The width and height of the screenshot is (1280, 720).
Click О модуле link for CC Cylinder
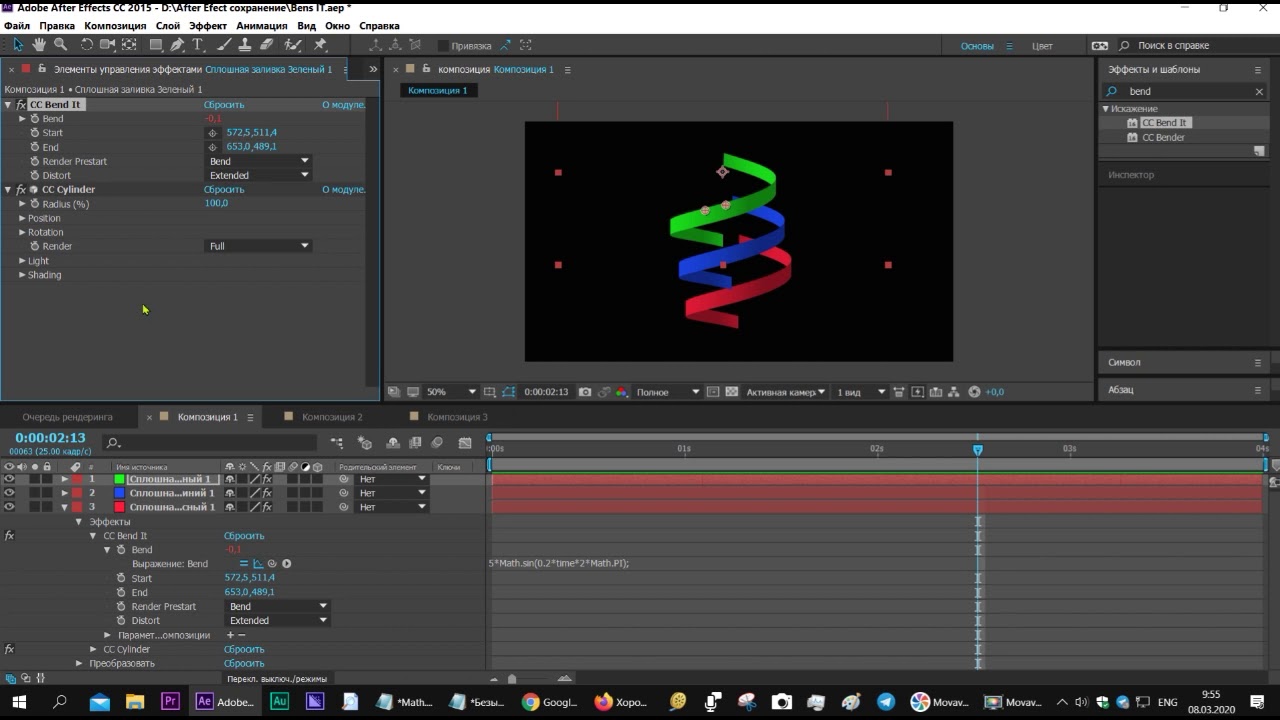click(343, 190)
